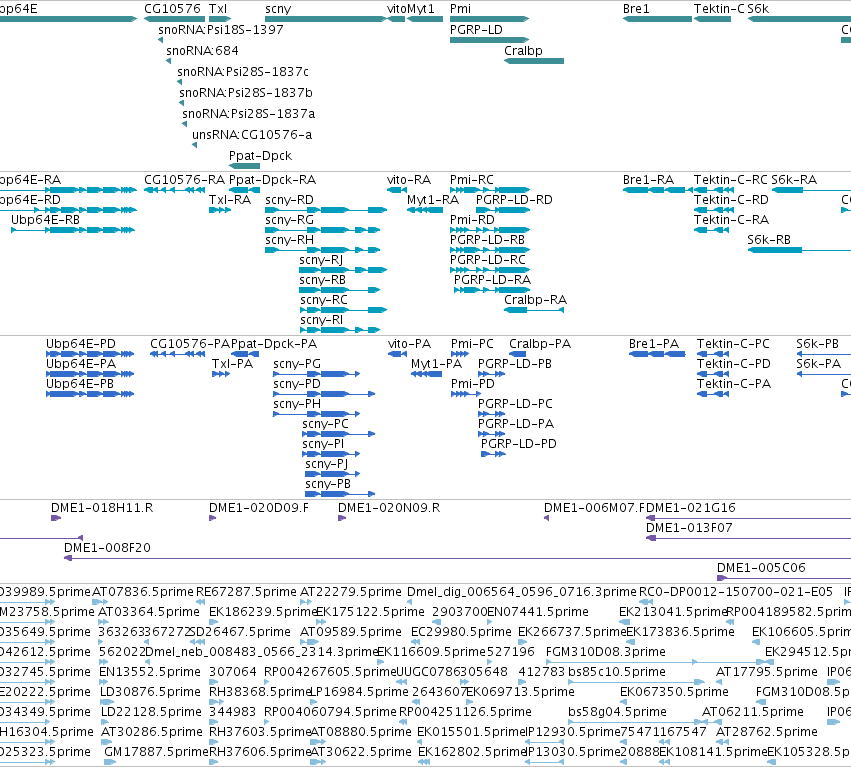The image size is (851, 767).
Task: Open the PGRP-LD-RA transcript label
Action: point(492,280)
